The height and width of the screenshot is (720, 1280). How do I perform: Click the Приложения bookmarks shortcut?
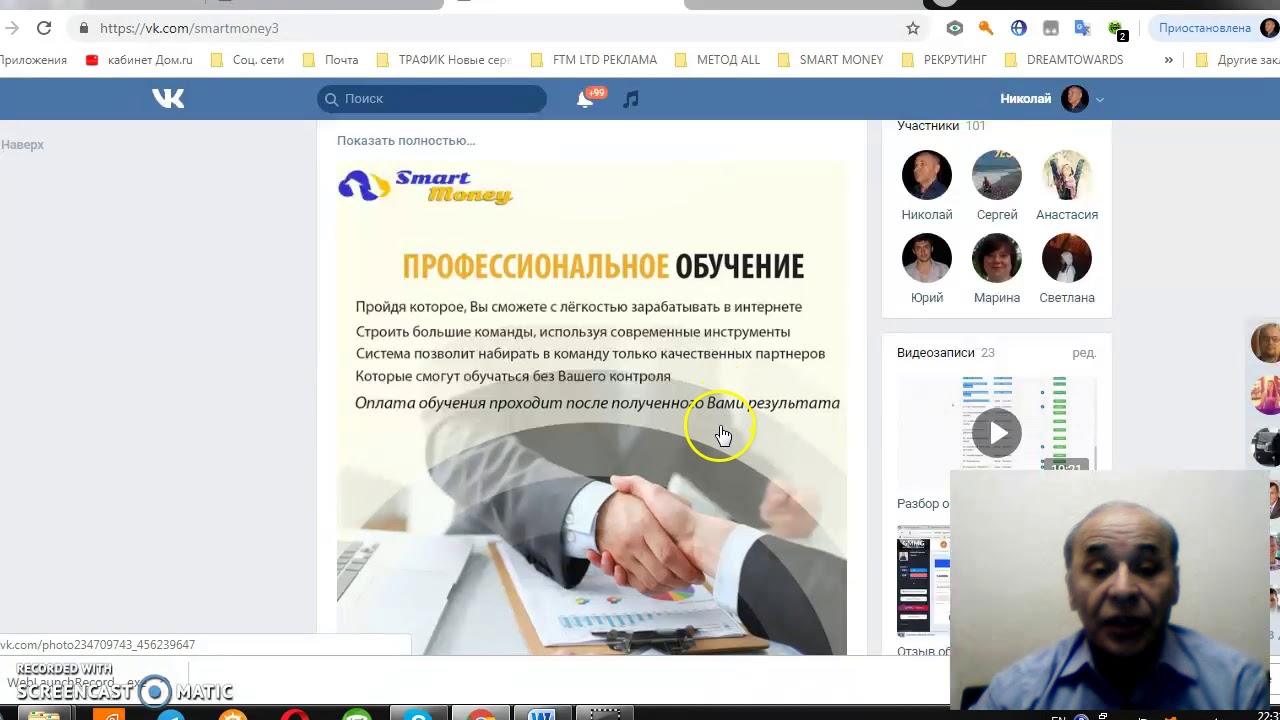point(33,60)
